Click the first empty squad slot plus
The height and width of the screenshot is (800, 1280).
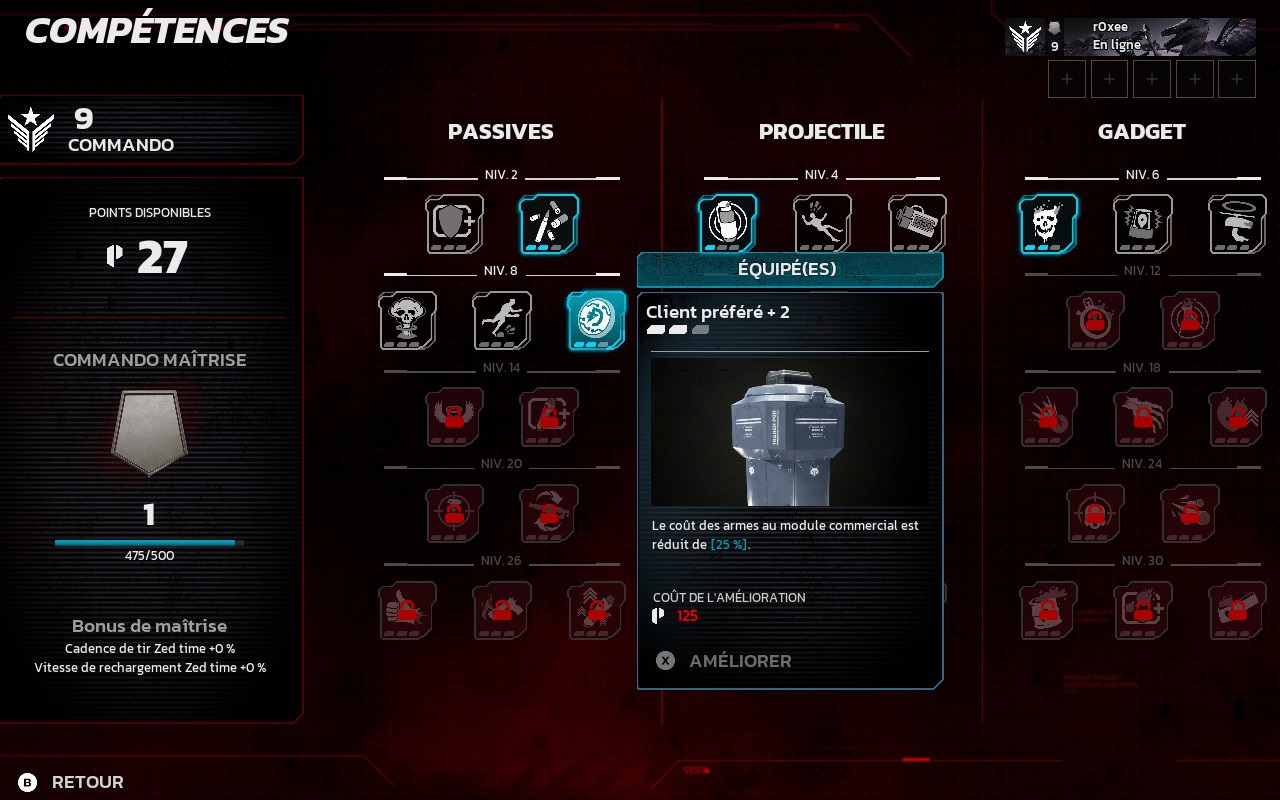coord(1067,79)
